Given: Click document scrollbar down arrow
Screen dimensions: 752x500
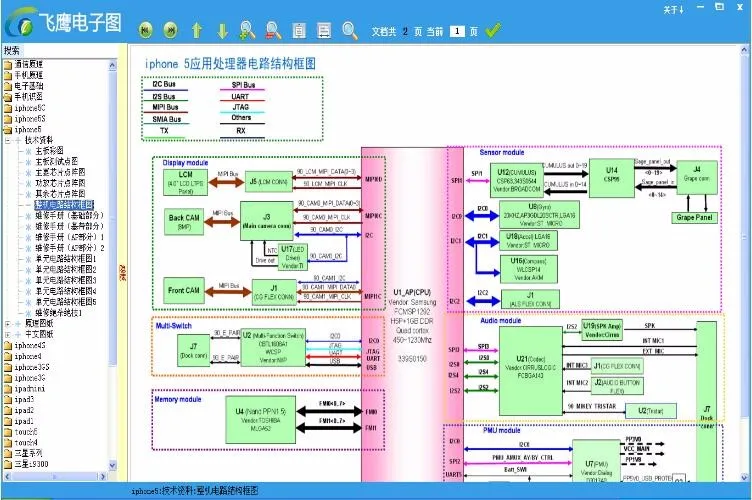Looking at the screenshot, I should (744, 477).
